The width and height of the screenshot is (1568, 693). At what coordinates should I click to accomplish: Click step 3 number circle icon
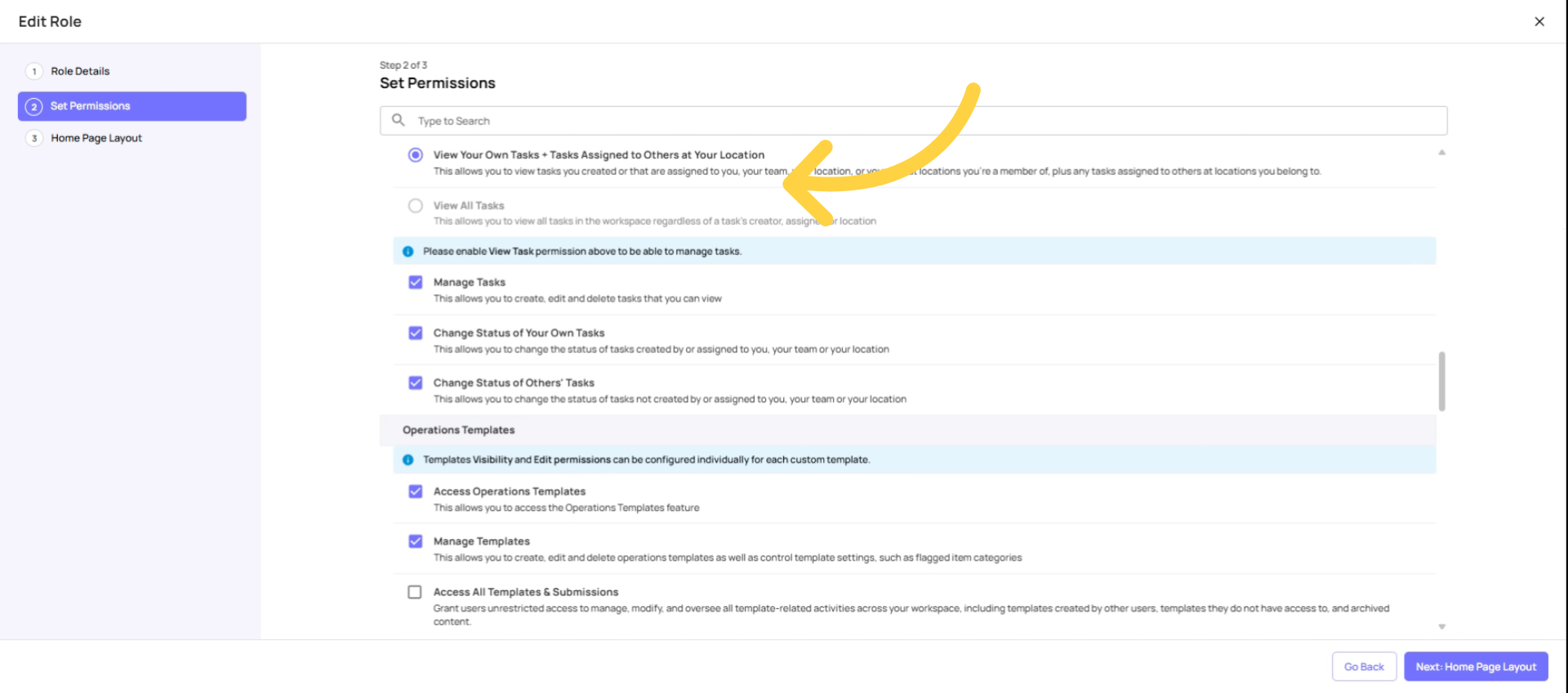coord(34,138)
